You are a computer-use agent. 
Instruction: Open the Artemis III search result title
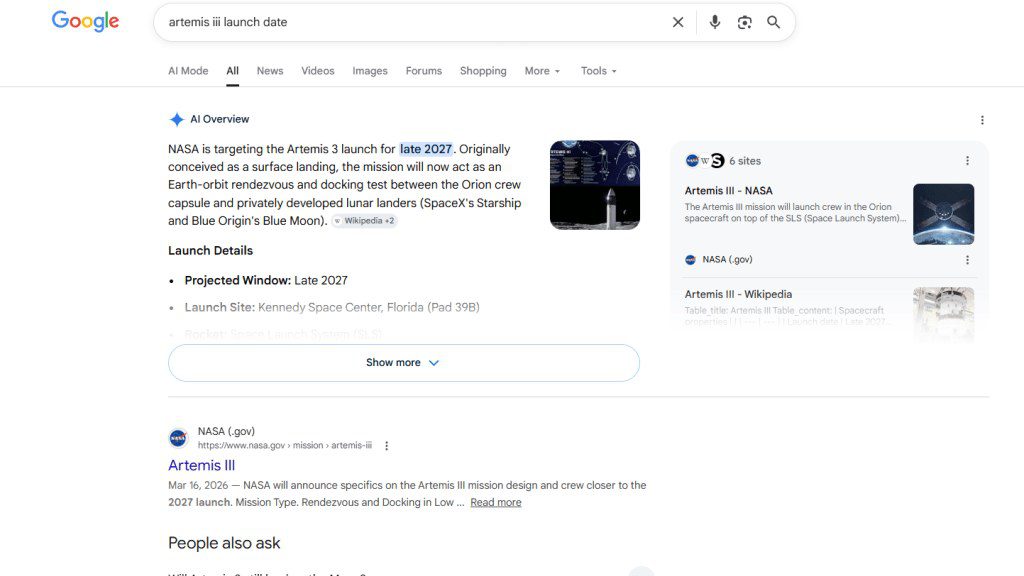[x=201, y=466]
